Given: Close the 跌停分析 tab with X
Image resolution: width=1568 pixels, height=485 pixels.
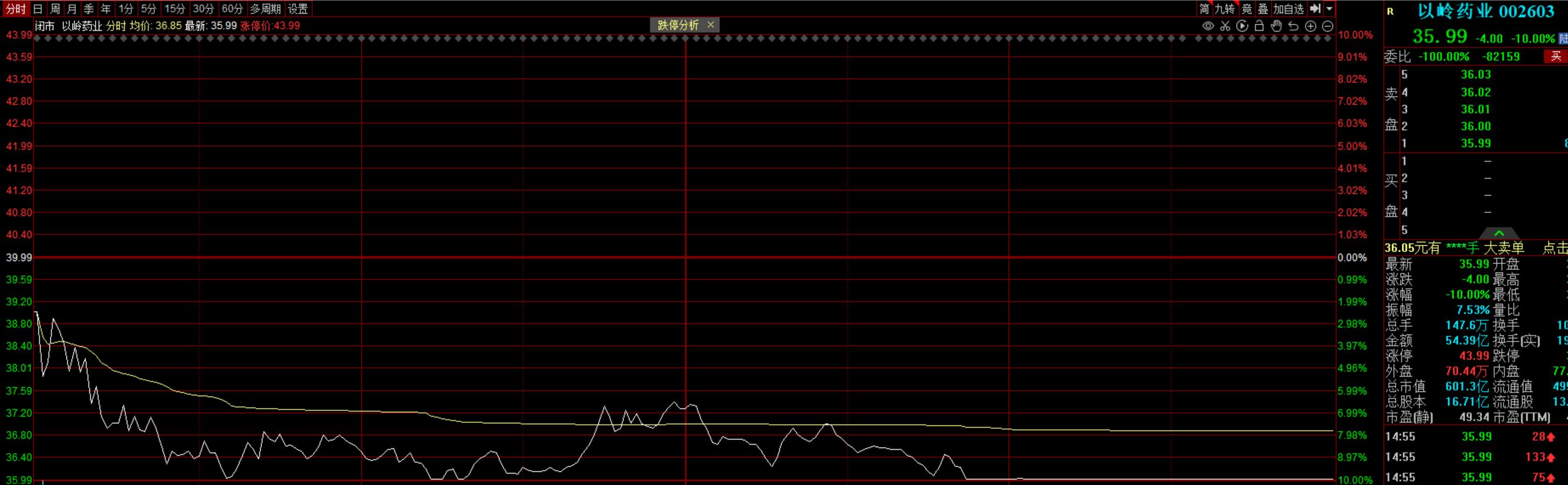Looking at the screenshot, I should click(x=710, y=25).
